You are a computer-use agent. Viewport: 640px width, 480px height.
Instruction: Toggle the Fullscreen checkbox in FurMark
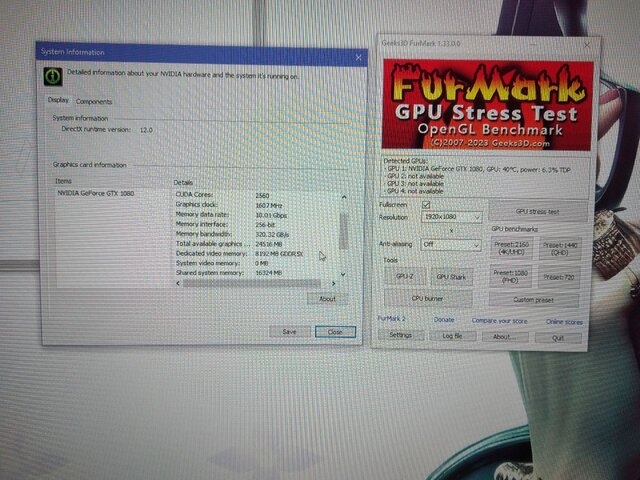[426, 204]
